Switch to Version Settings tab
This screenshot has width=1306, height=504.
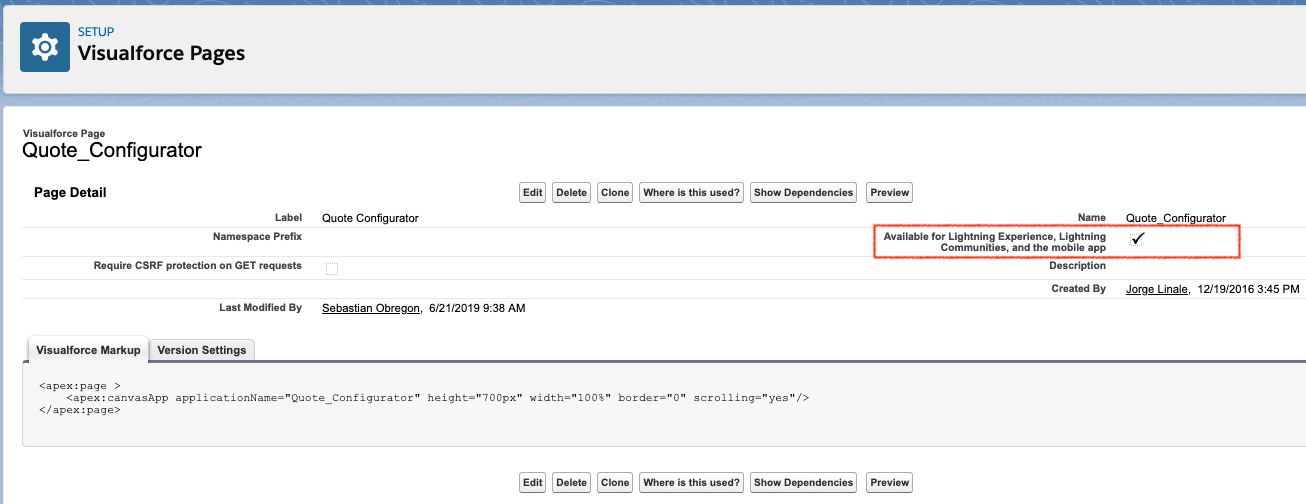click(x=202, y=350)
